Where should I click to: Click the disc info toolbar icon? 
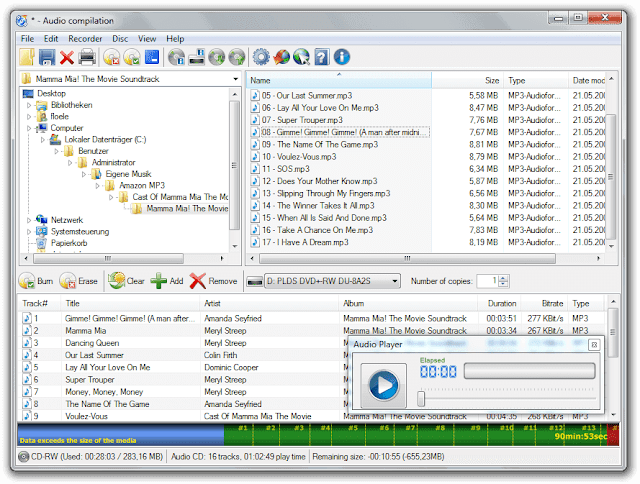tap(176, 57)
